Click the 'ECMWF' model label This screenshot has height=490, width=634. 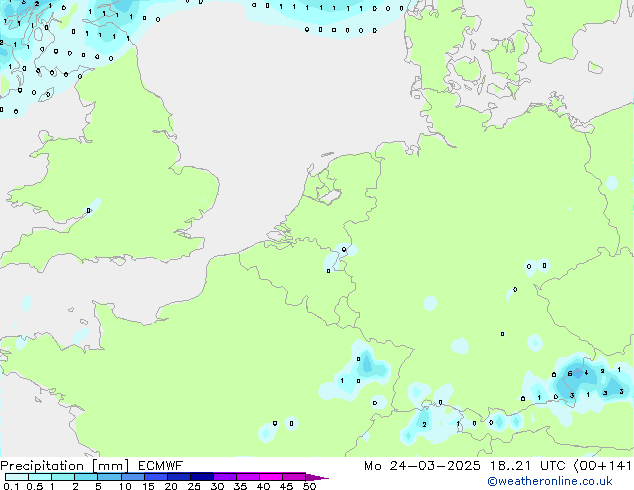tap(161, 466)
